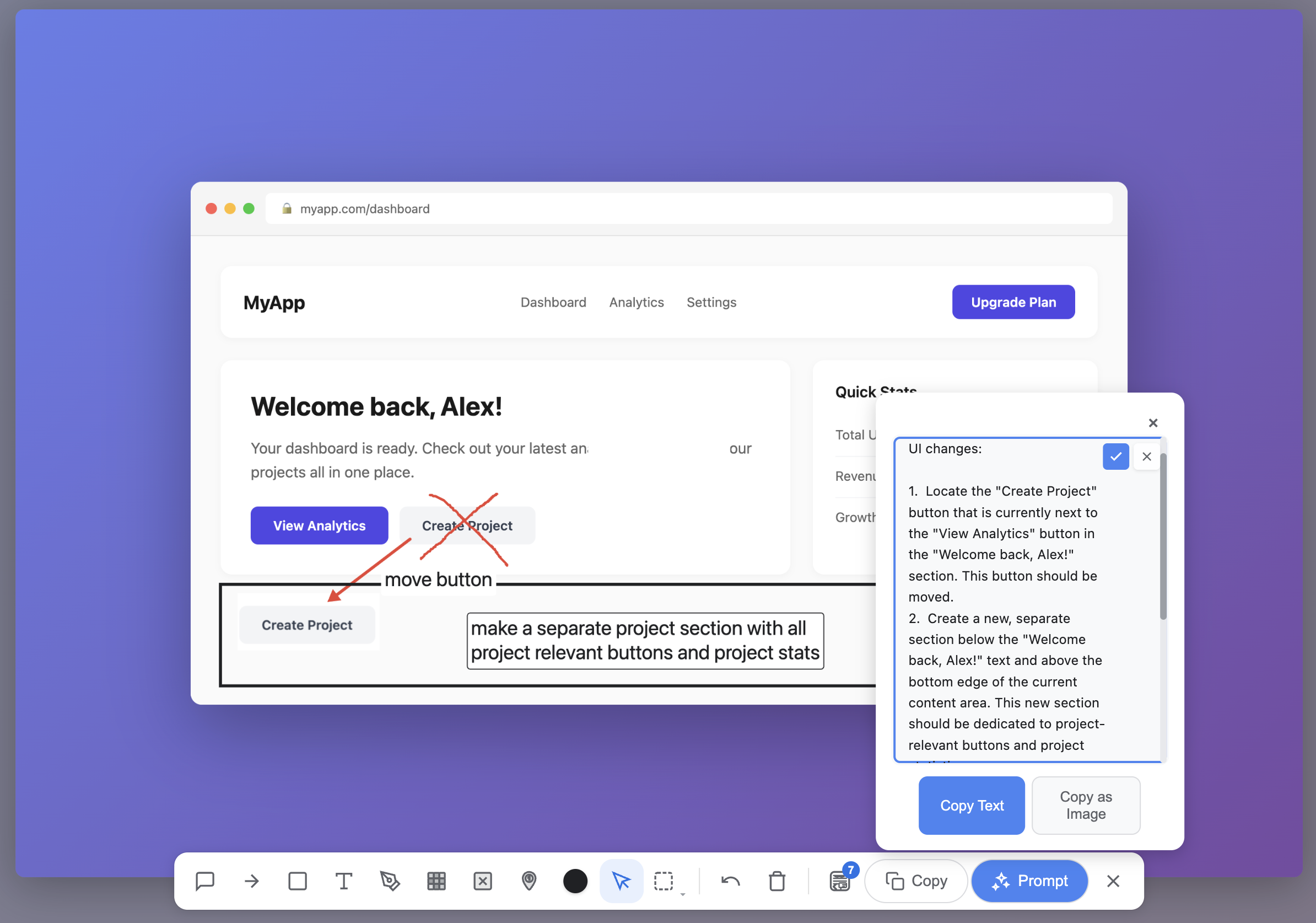Click the Copy Text button
The image size is (1316, 923).
971,805
